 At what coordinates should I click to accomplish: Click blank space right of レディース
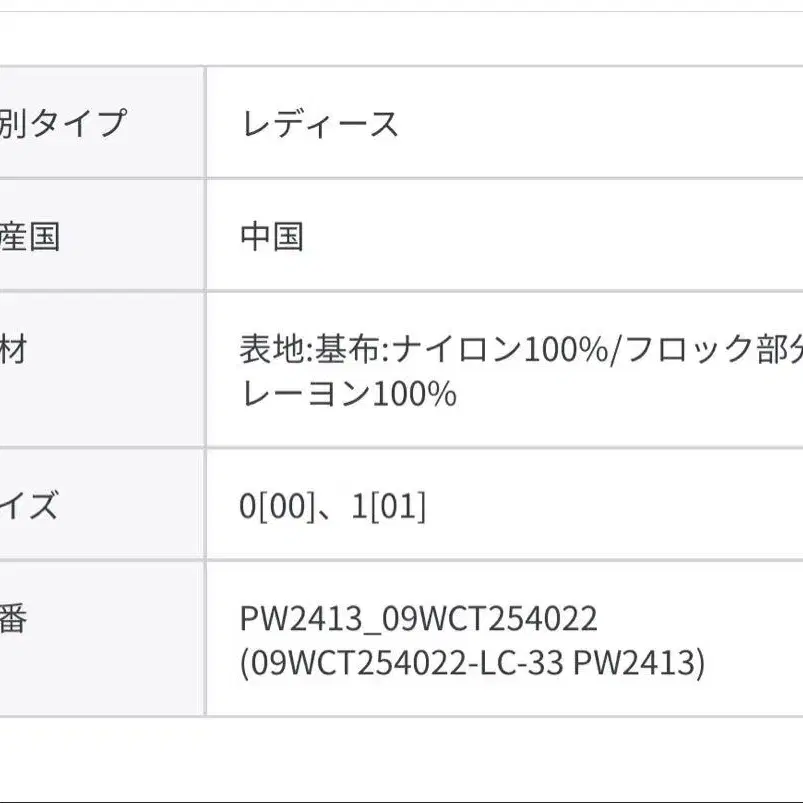click(x=600, y=124)
